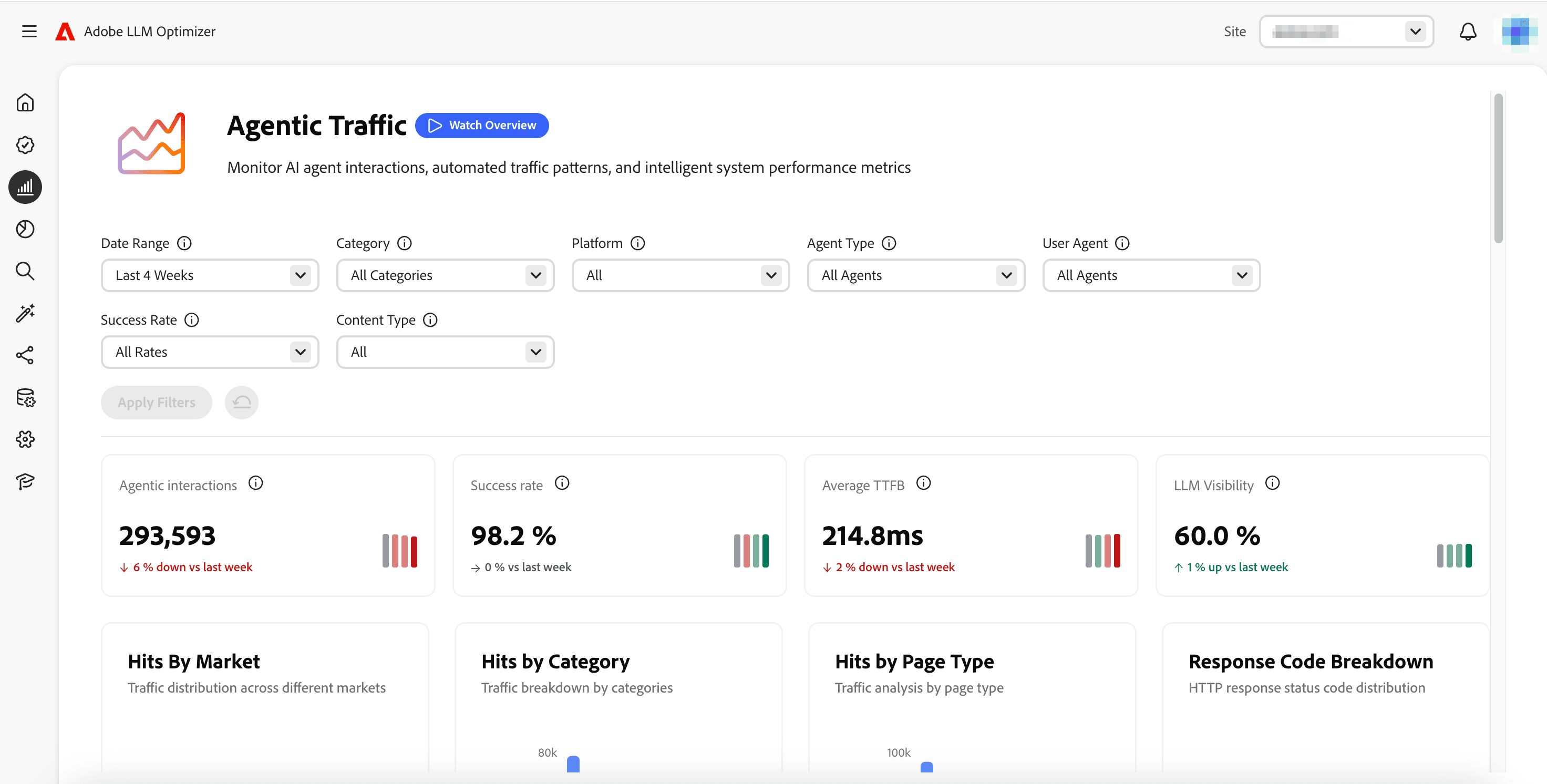Open the Date Range Last 4 Weeks dropdown

(210, 275)
